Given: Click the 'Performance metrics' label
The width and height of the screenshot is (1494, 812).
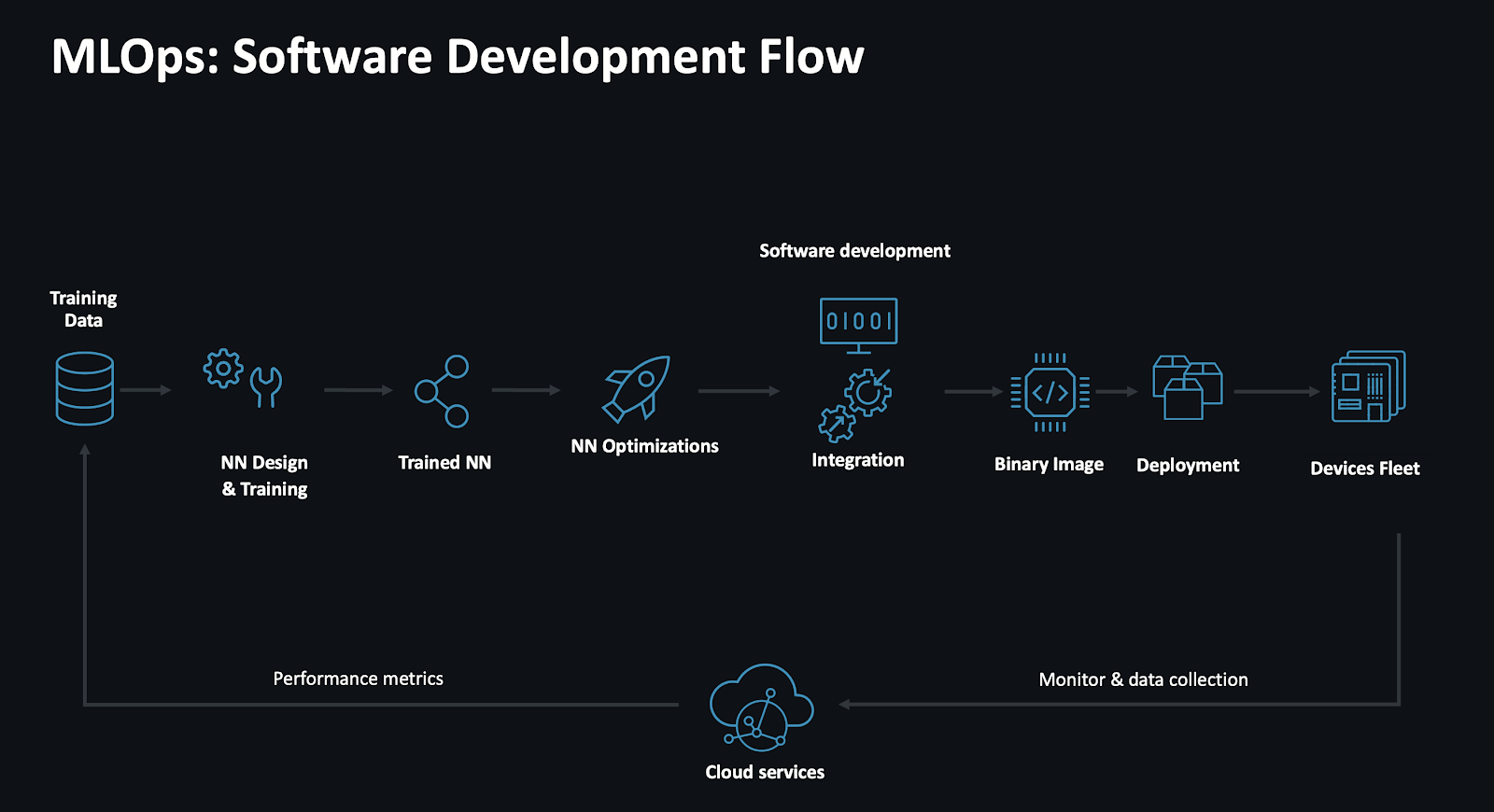Looking at the screenshot, I should 358,679.
